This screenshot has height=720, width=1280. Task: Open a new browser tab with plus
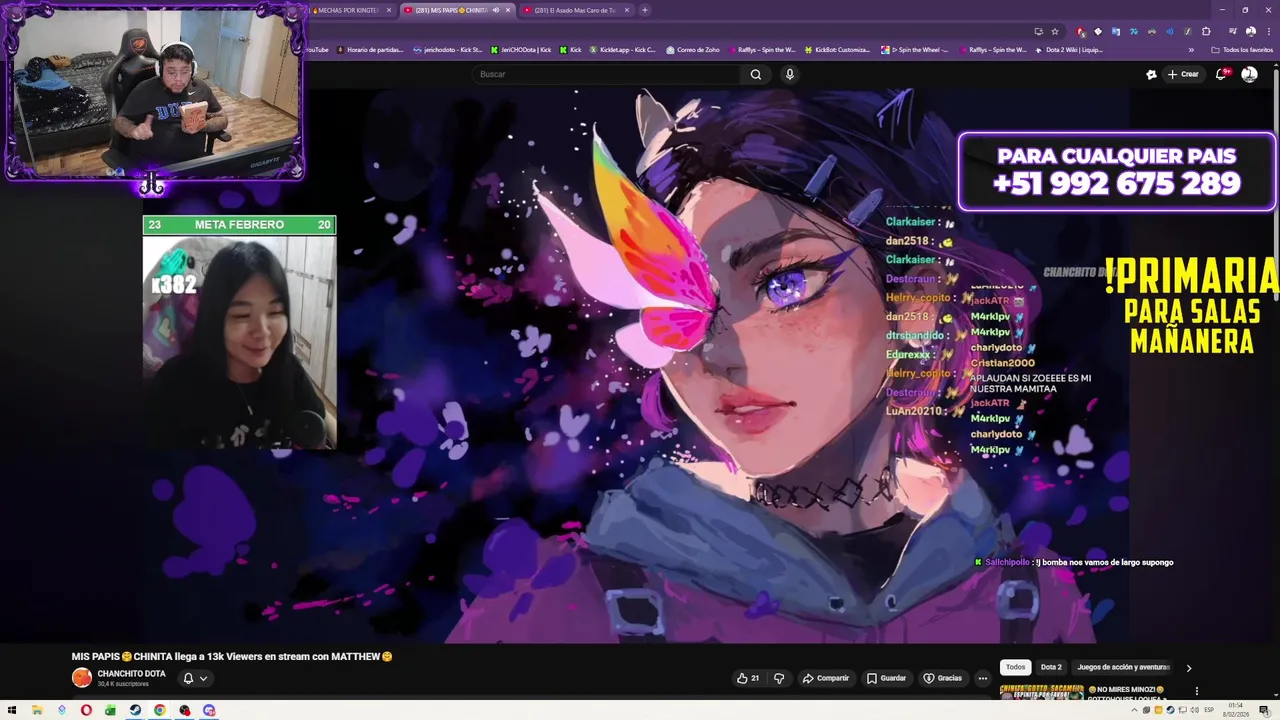tap(644, 10)
